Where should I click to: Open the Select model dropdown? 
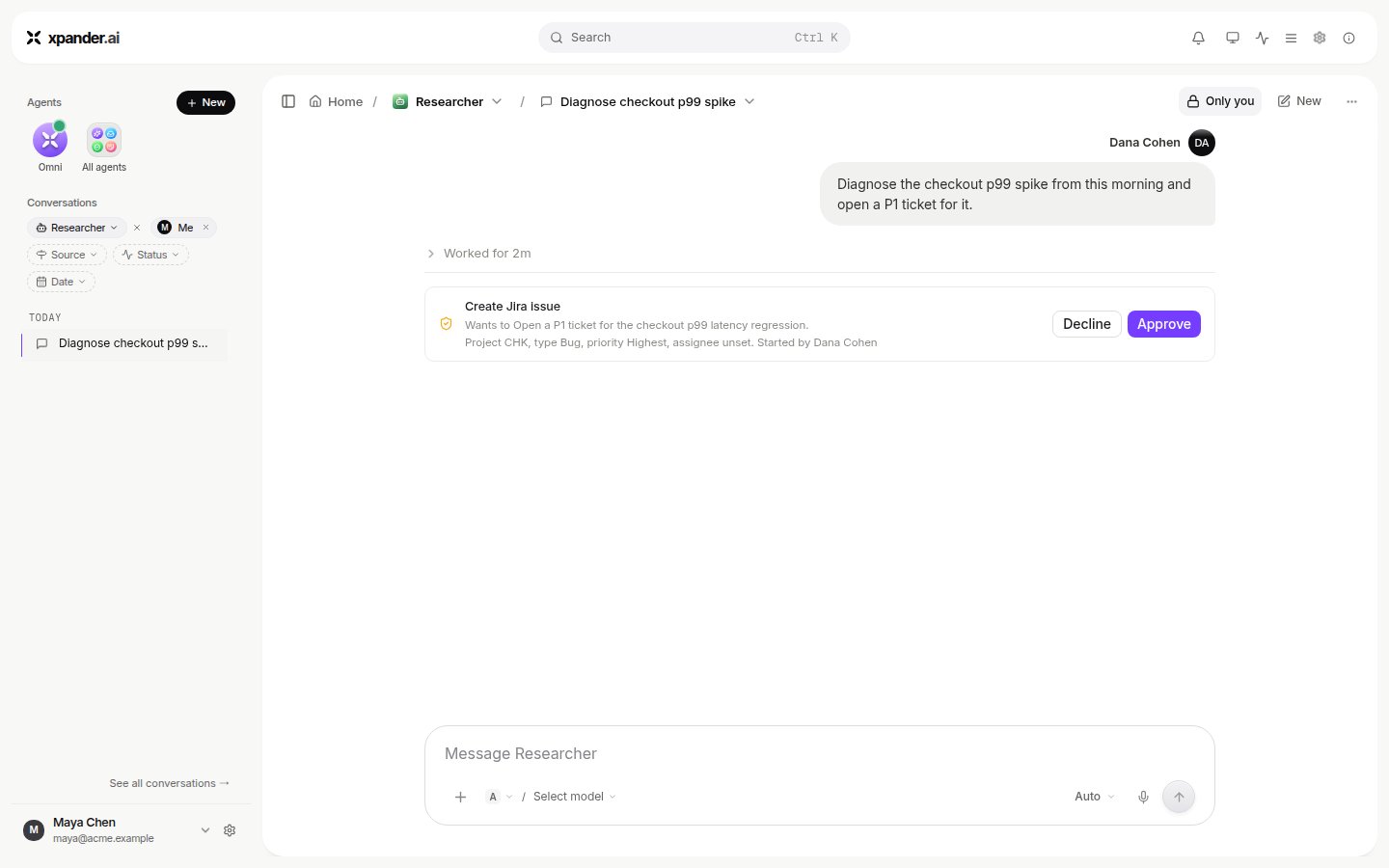point(575,797)
